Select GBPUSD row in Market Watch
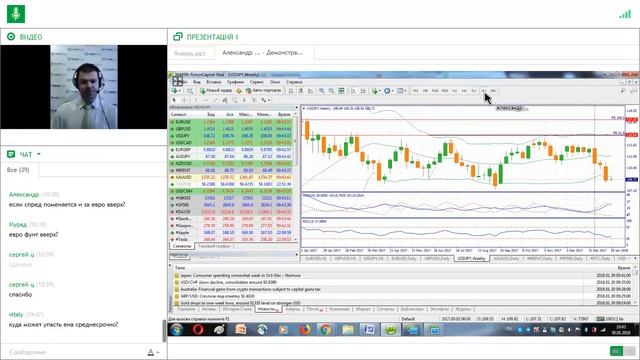The width and height of the screenshot is (640, 360). click(x=231, y=129)
